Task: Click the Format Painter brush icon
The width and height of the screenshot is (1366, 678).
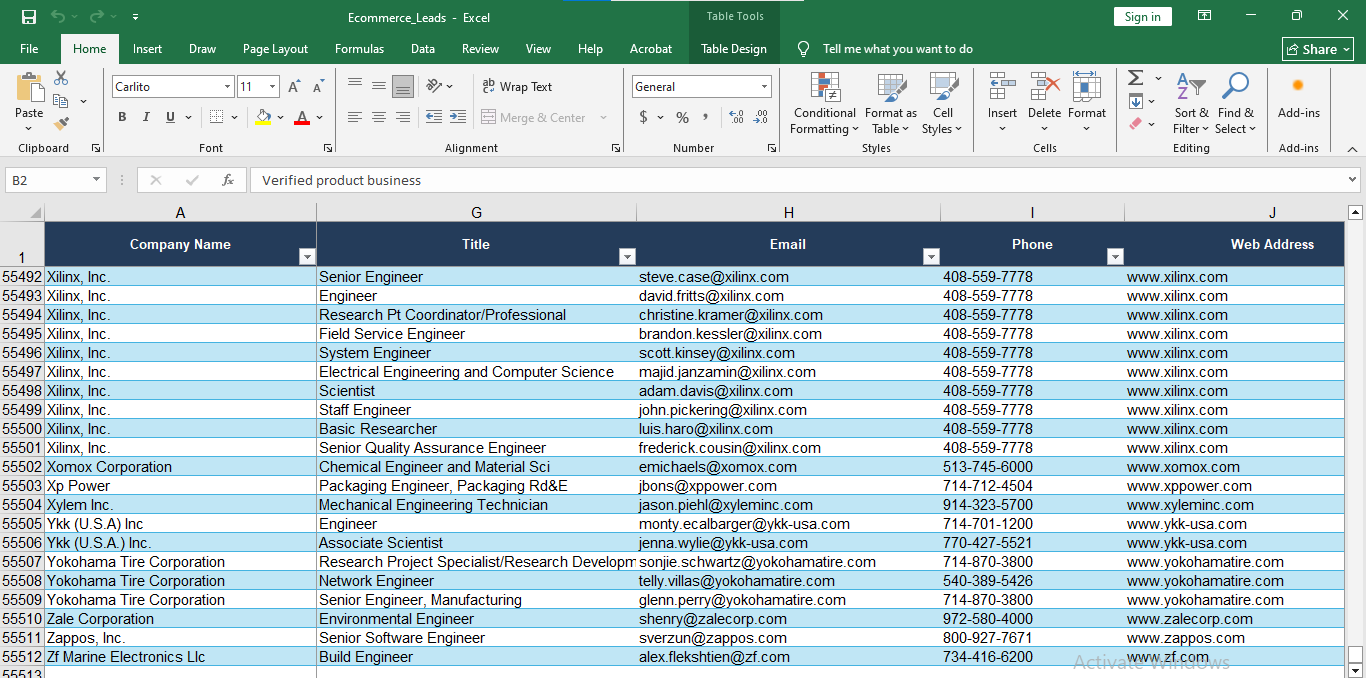Action: click(61, 124)
